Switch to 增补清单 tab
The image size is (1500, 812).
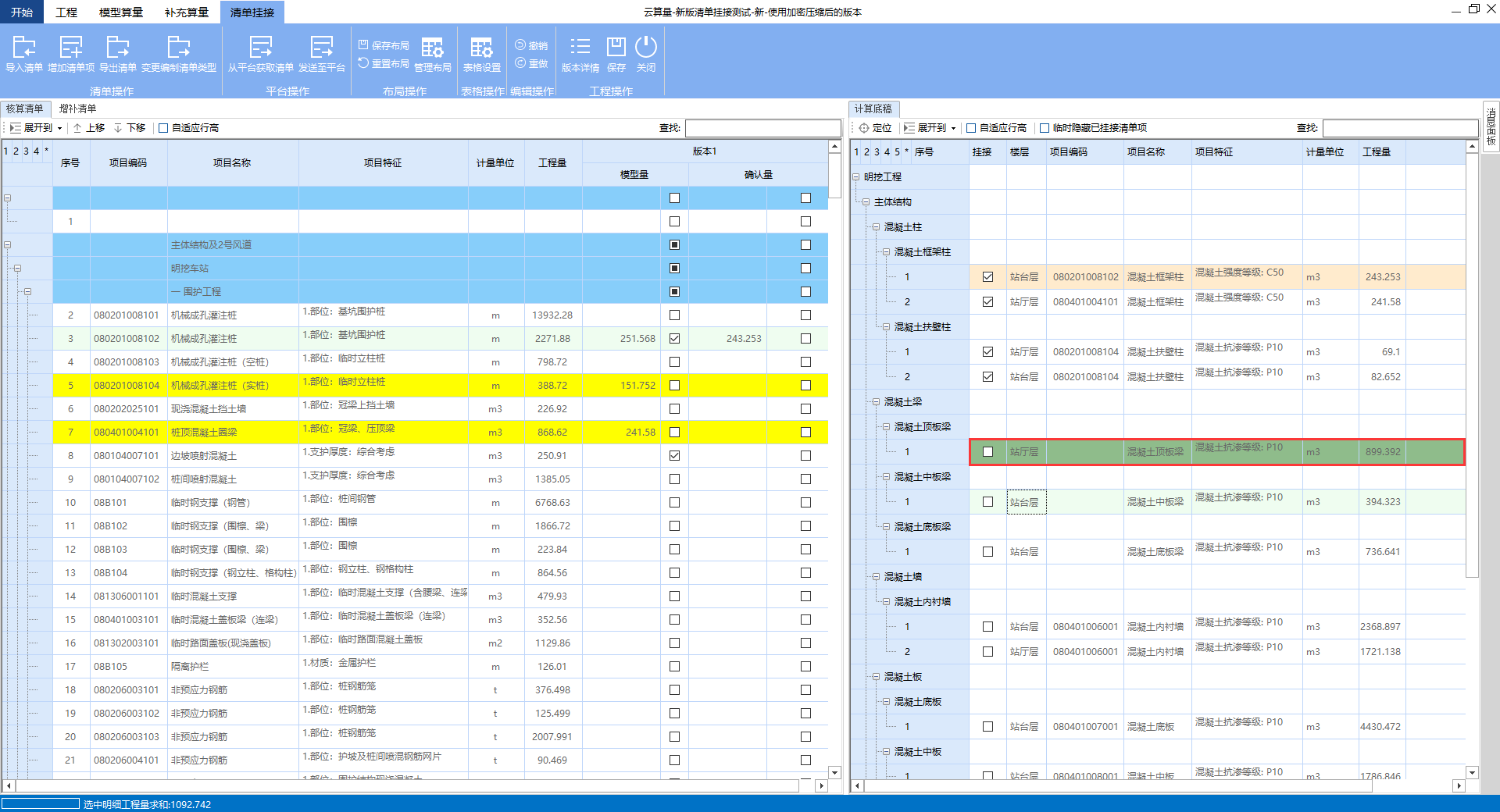click(78, 109)
